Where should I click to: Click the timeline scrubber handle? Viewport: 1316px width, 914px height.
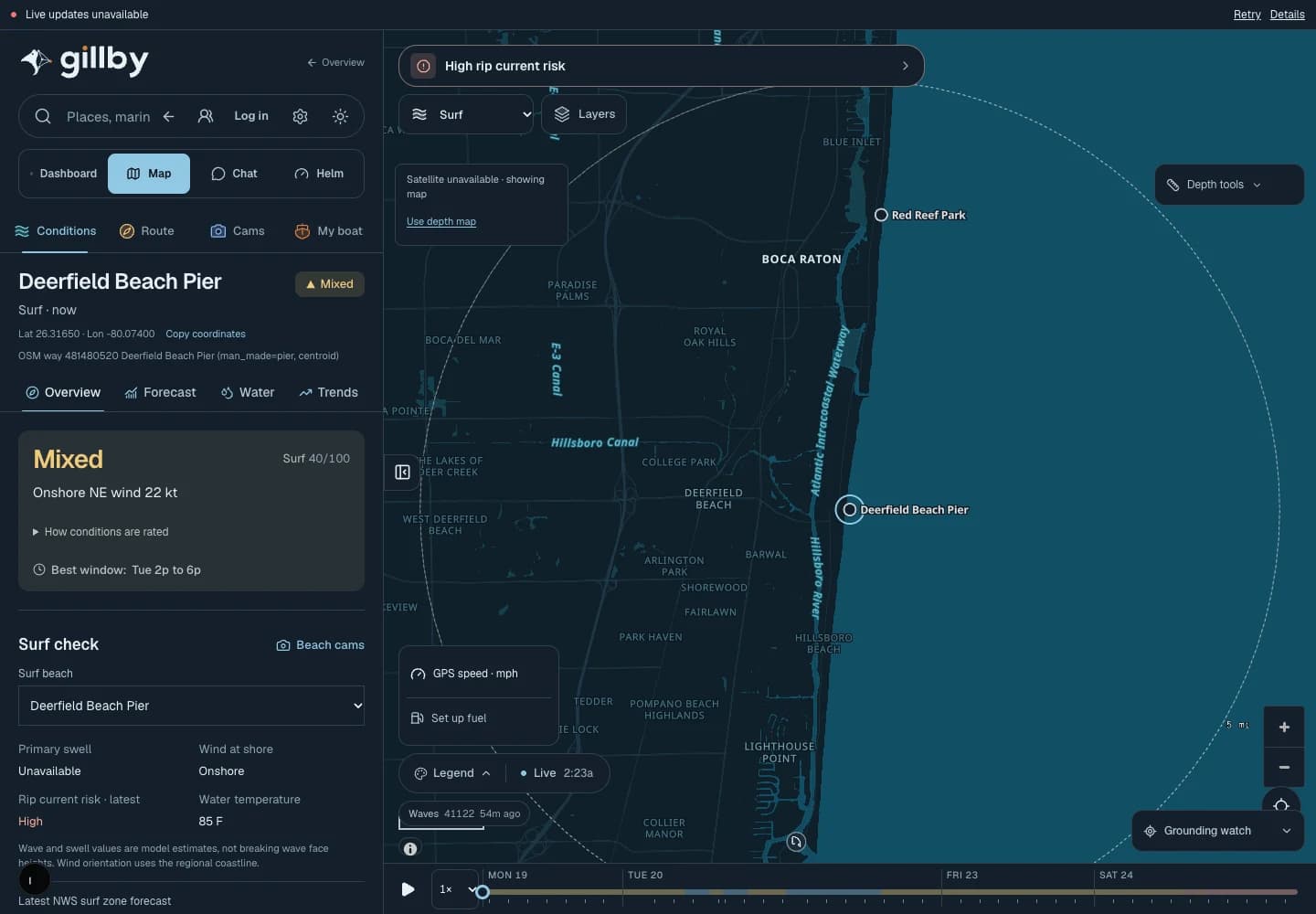pyautogui.click(x=483, y=892)
